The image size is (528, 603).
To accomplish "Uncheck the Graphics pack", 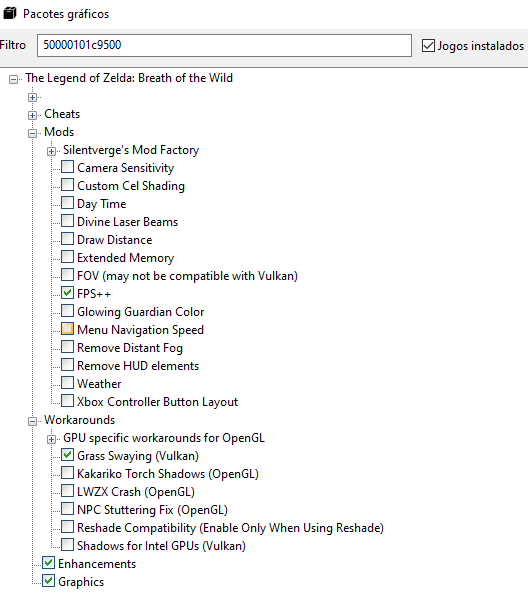I will tap(48, 581).
